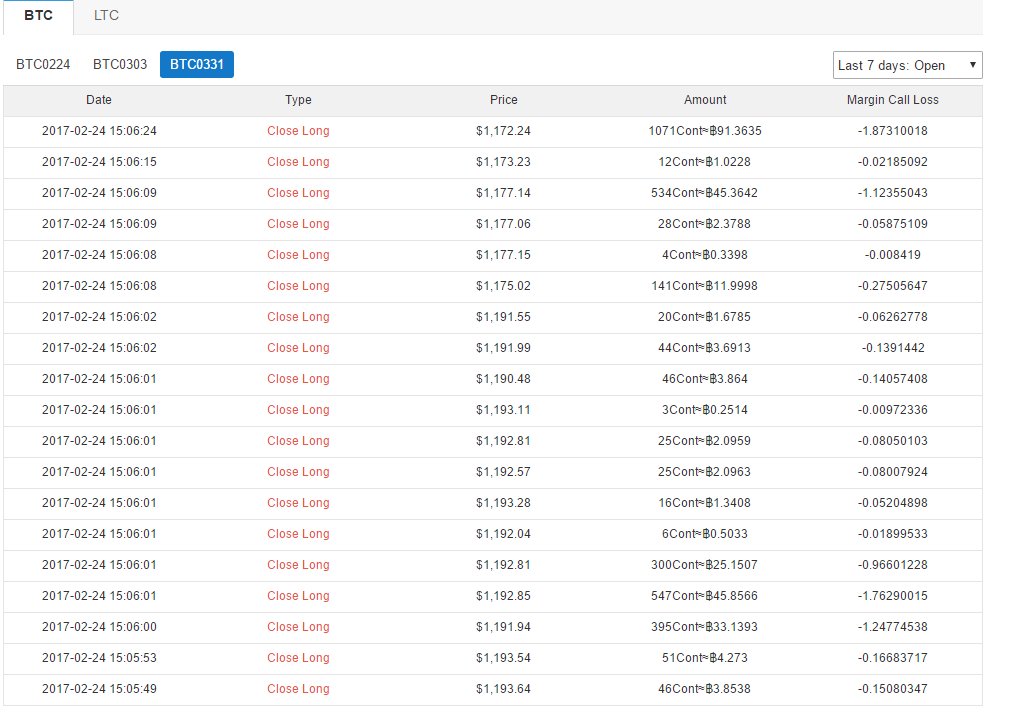Click the loss value -0.16683717
The width and height of the screenshot is (1021, 716).
point(893,658)
